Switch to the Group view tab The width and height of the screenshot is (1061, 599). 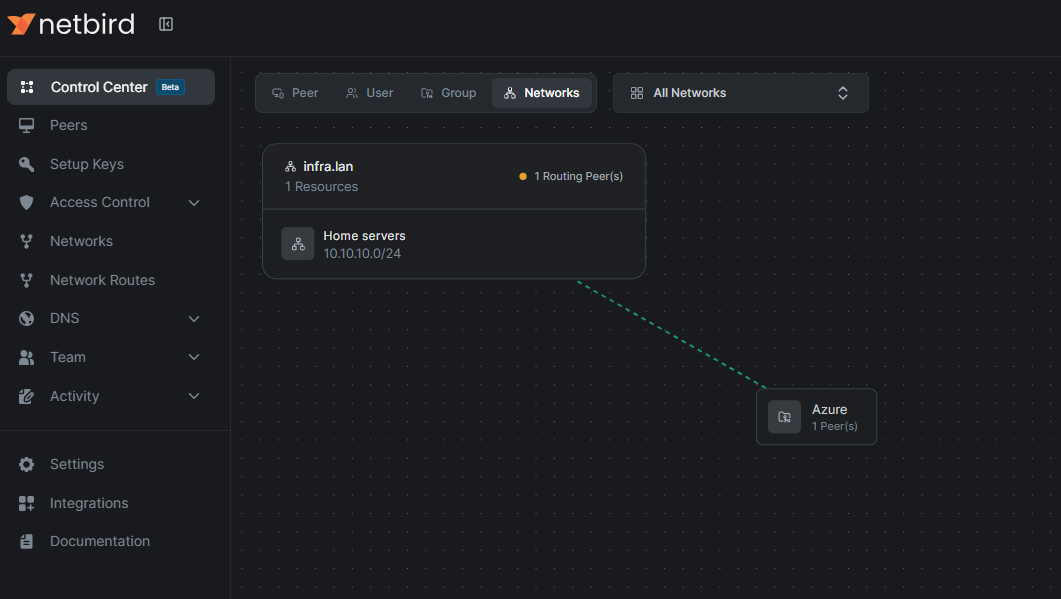[x=448, y=93]
